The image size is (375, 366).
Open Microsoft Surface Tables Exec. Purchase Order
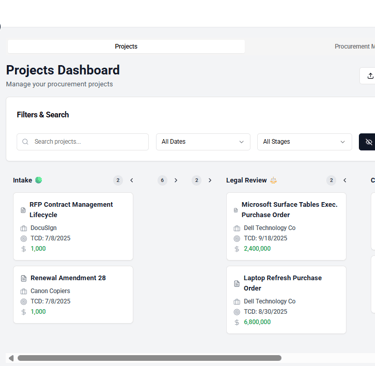286,226
